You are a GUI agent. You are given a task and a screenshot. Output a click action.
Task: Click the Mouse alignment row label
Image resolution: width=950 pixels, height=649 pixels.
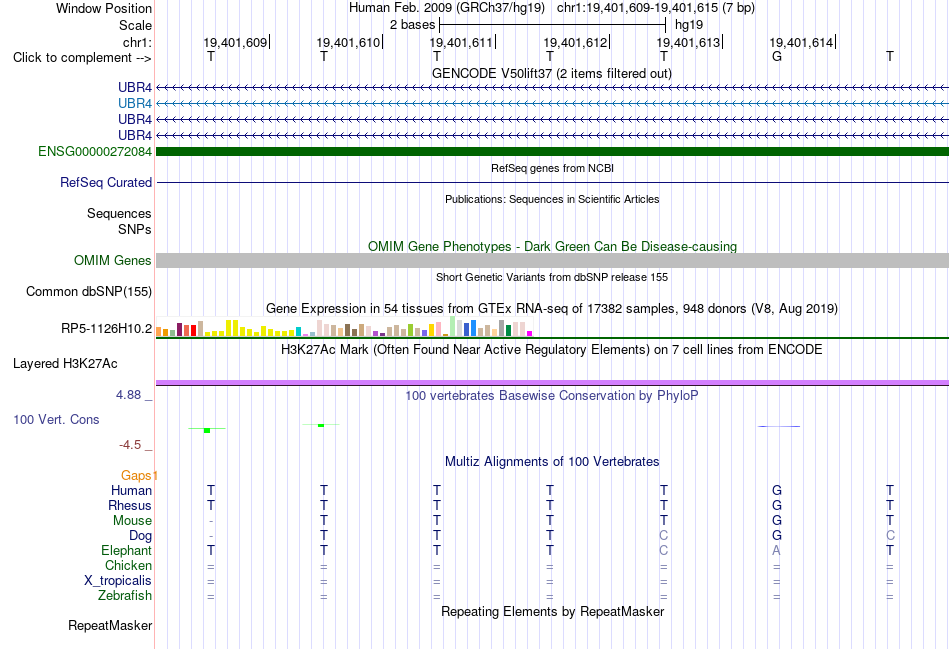click(132, 521)
